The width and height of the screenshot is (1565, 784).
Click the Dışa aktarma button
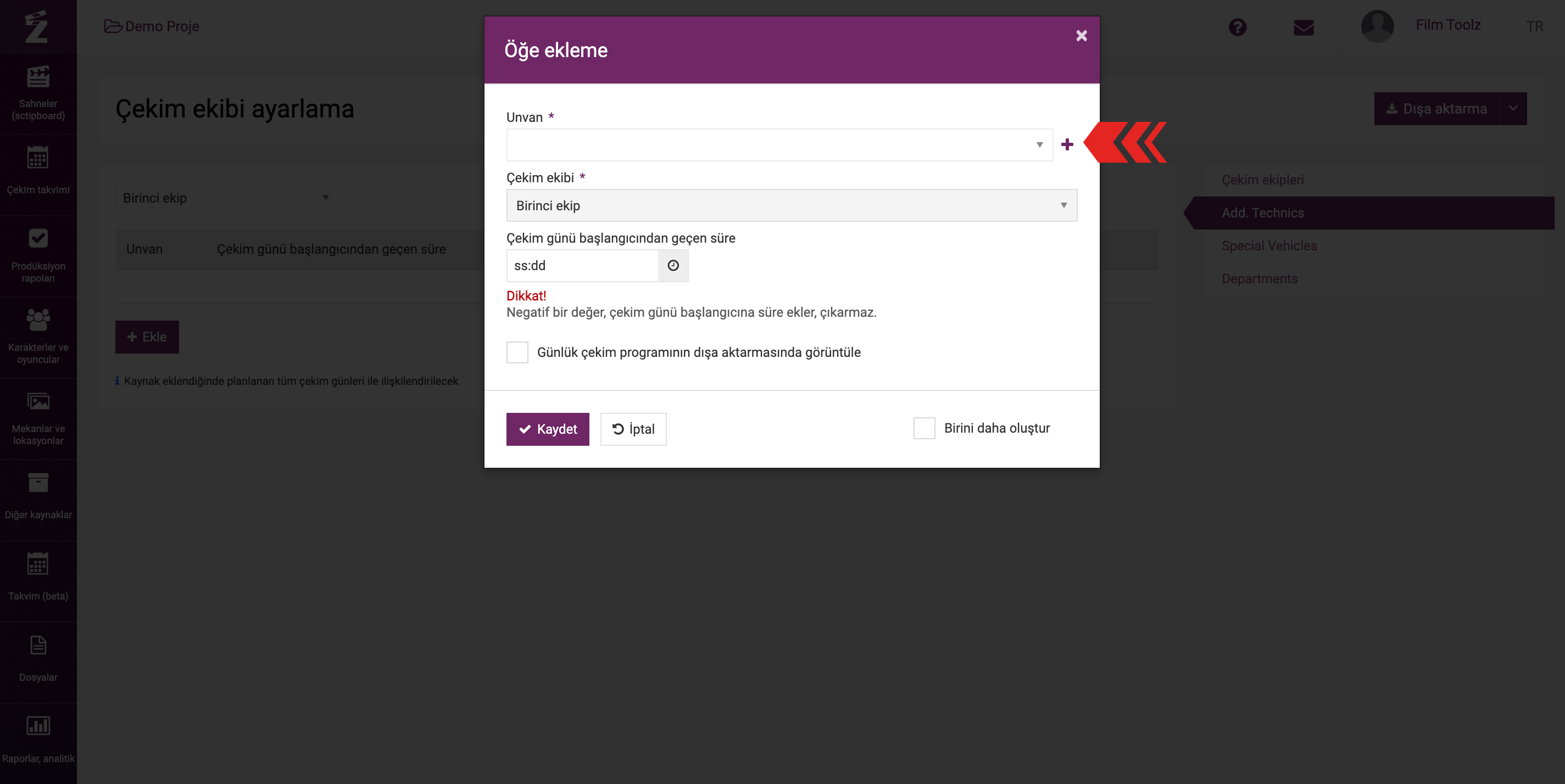(x=1436, y=109)
